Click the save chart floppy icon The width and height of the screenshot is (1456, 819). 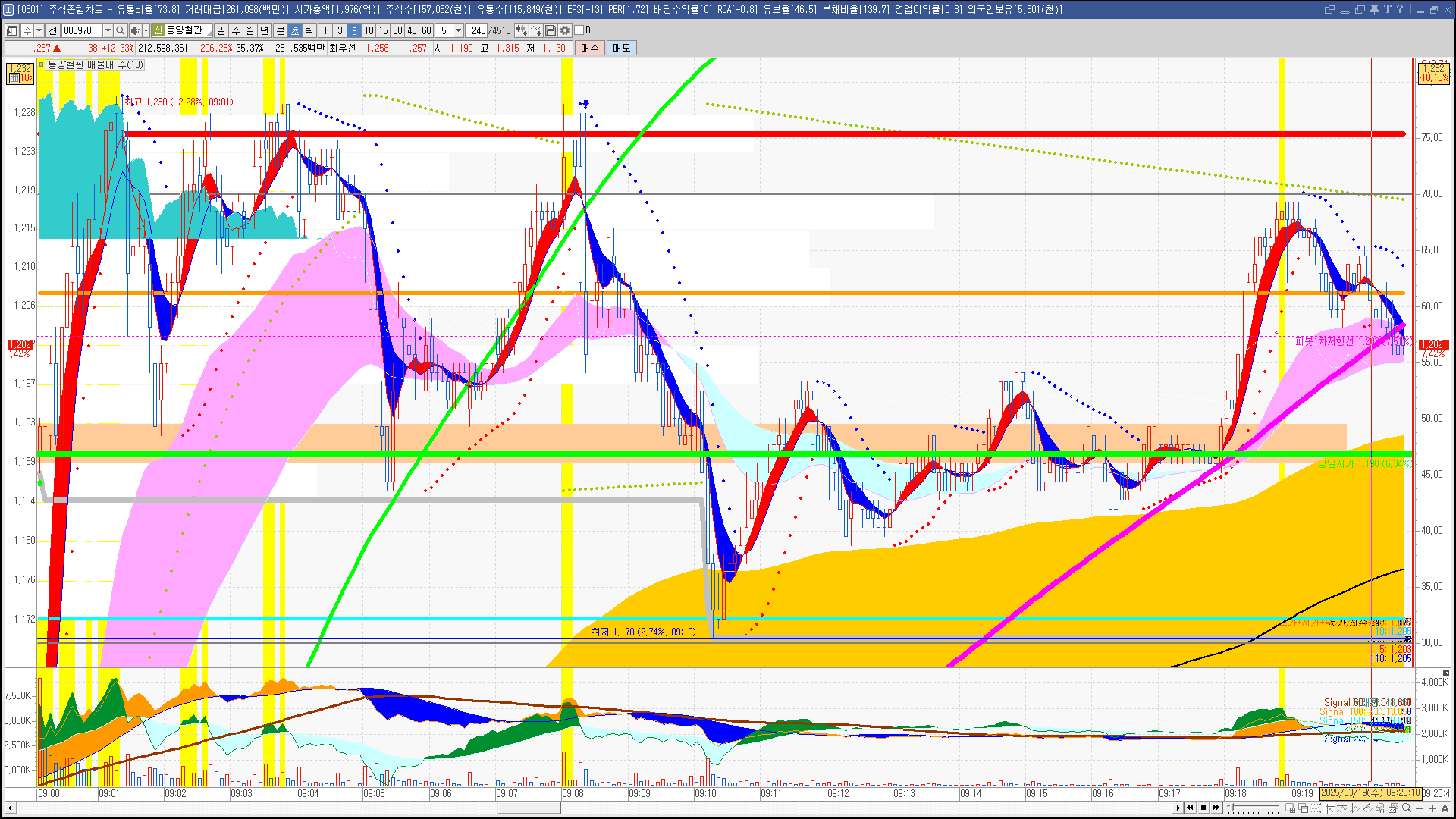click(551, 30)
